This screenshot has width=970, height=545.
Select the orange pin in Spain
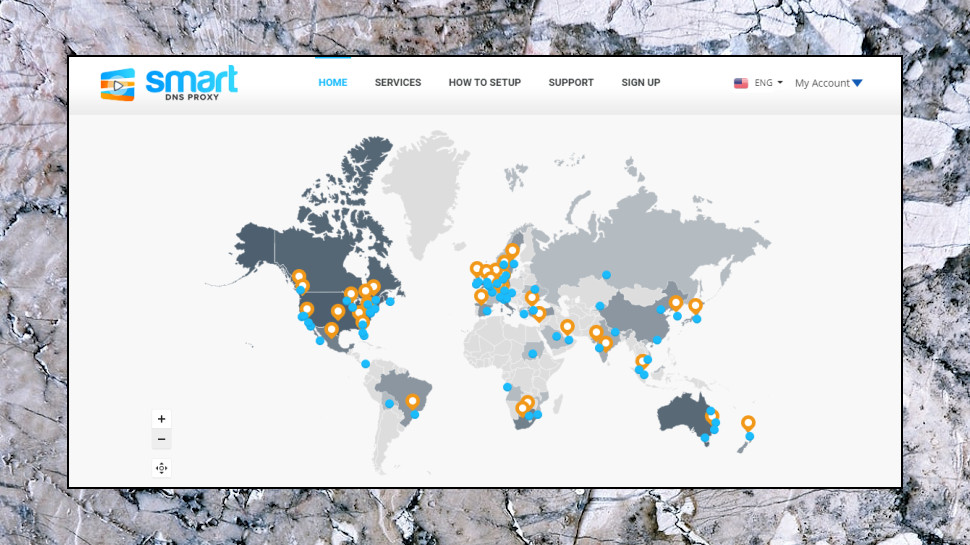coord(481,296)
